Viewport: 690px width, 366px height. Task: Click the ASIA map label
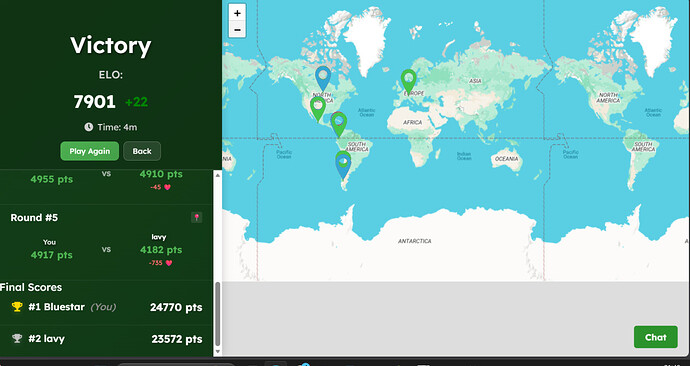pyautogui.click(x=475, y=81)
